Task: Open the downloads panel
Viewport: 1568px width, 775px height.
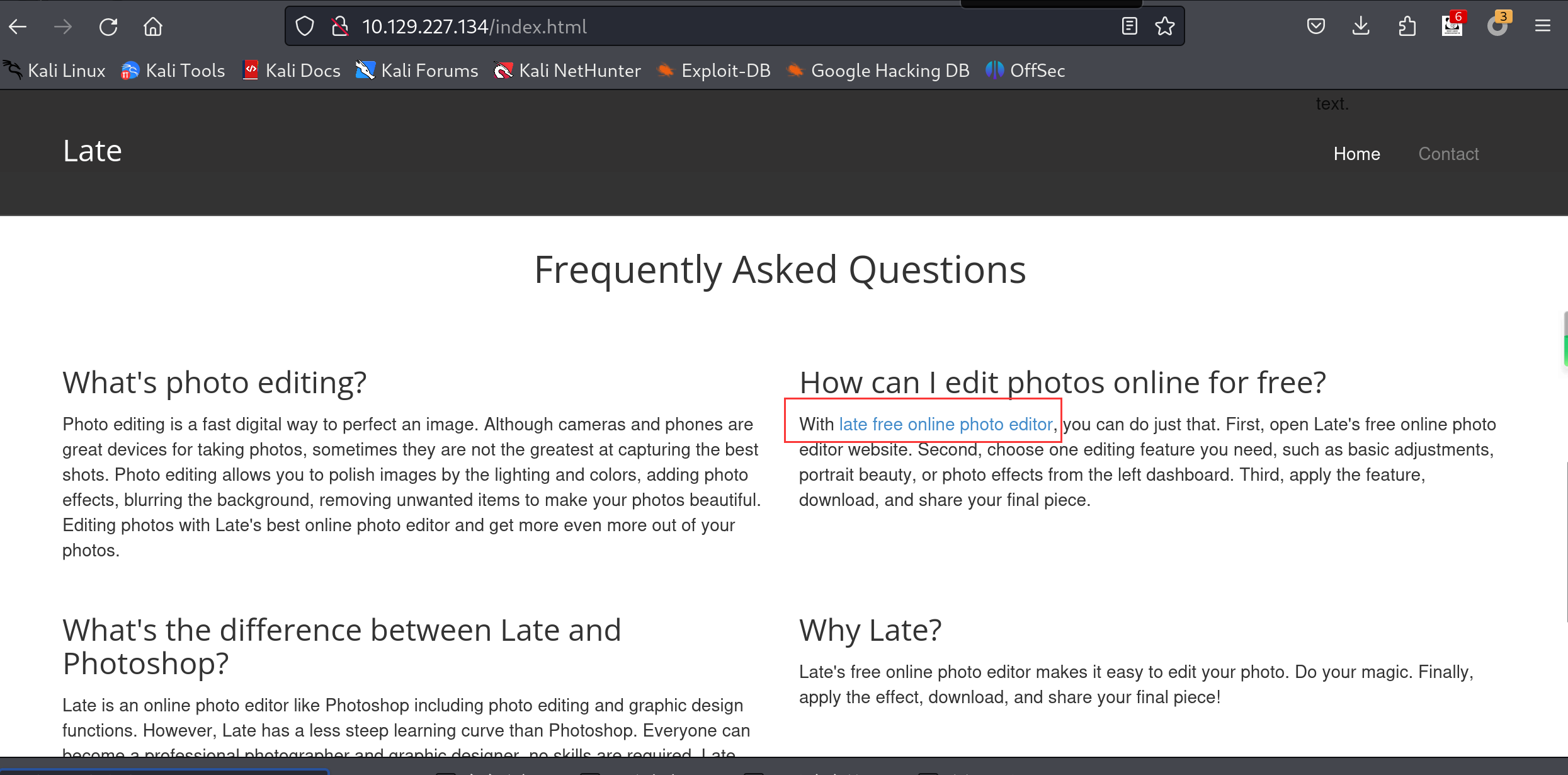Action: tap(1361, 26)
